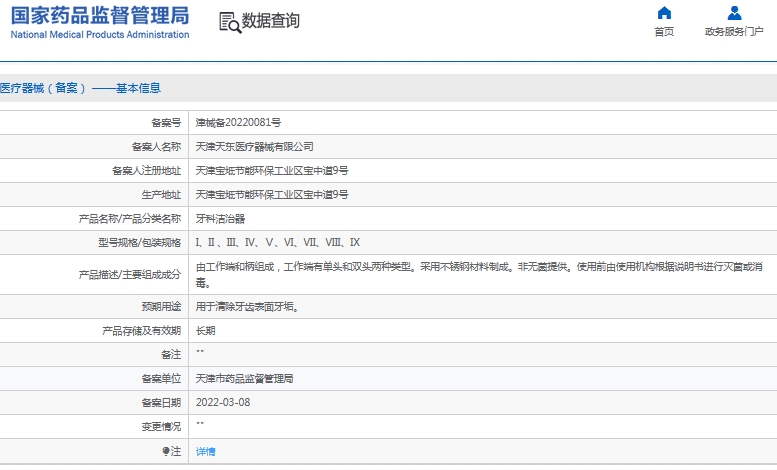Viewport: 777px width, 470px height.
Task: Select the filing number 津械备20220081号
Action: [238, 122]
